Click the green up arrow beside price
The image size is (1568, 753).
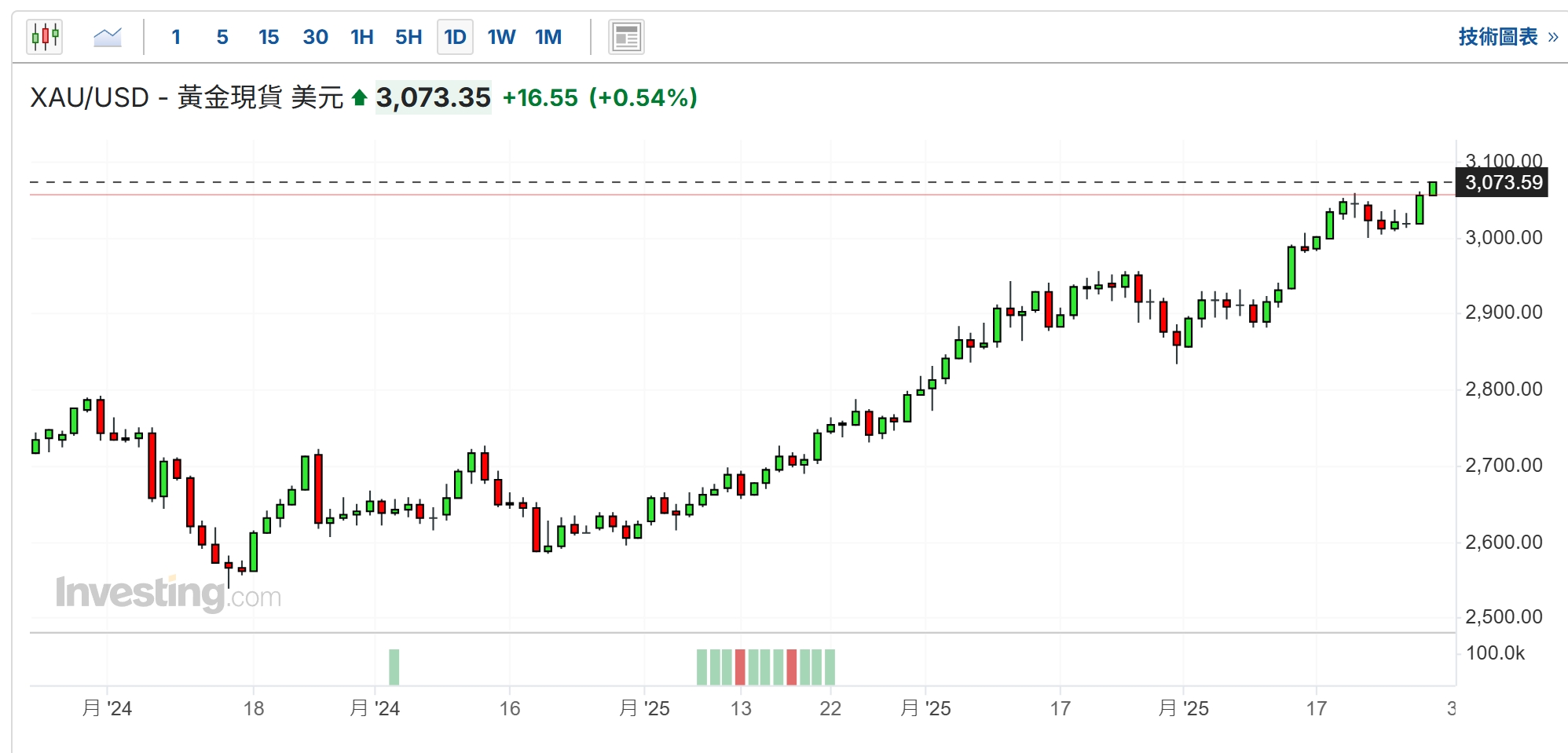tap(359, 98)
